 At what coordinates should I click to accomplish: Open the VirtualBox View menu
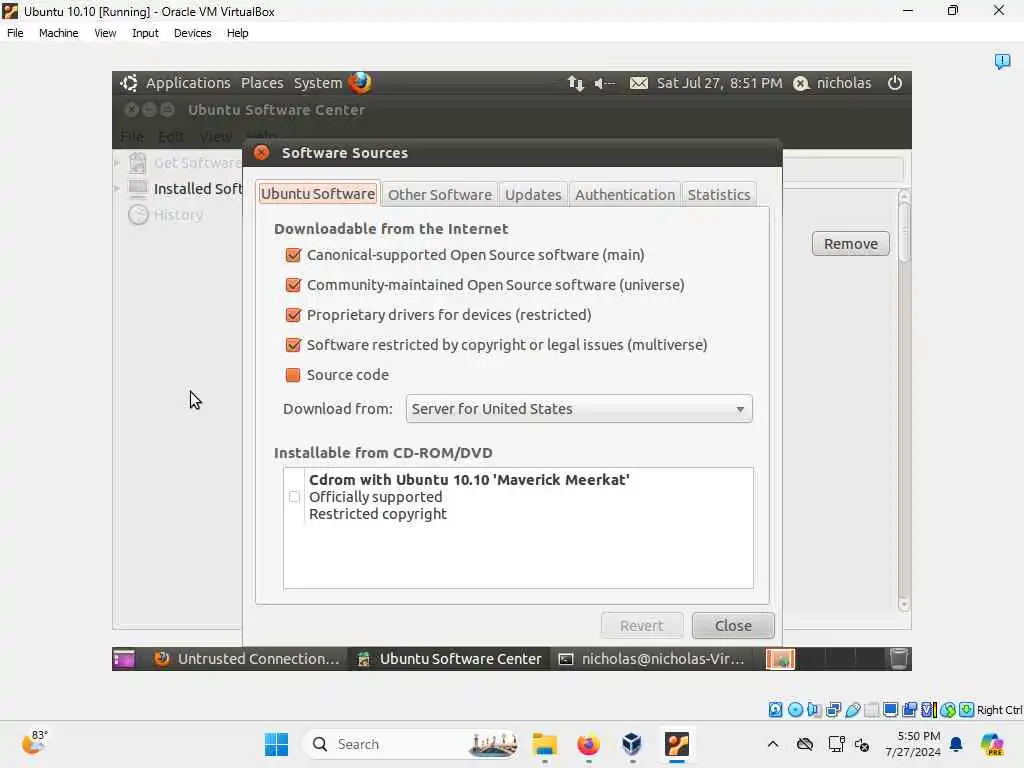[x=105, y=33]
